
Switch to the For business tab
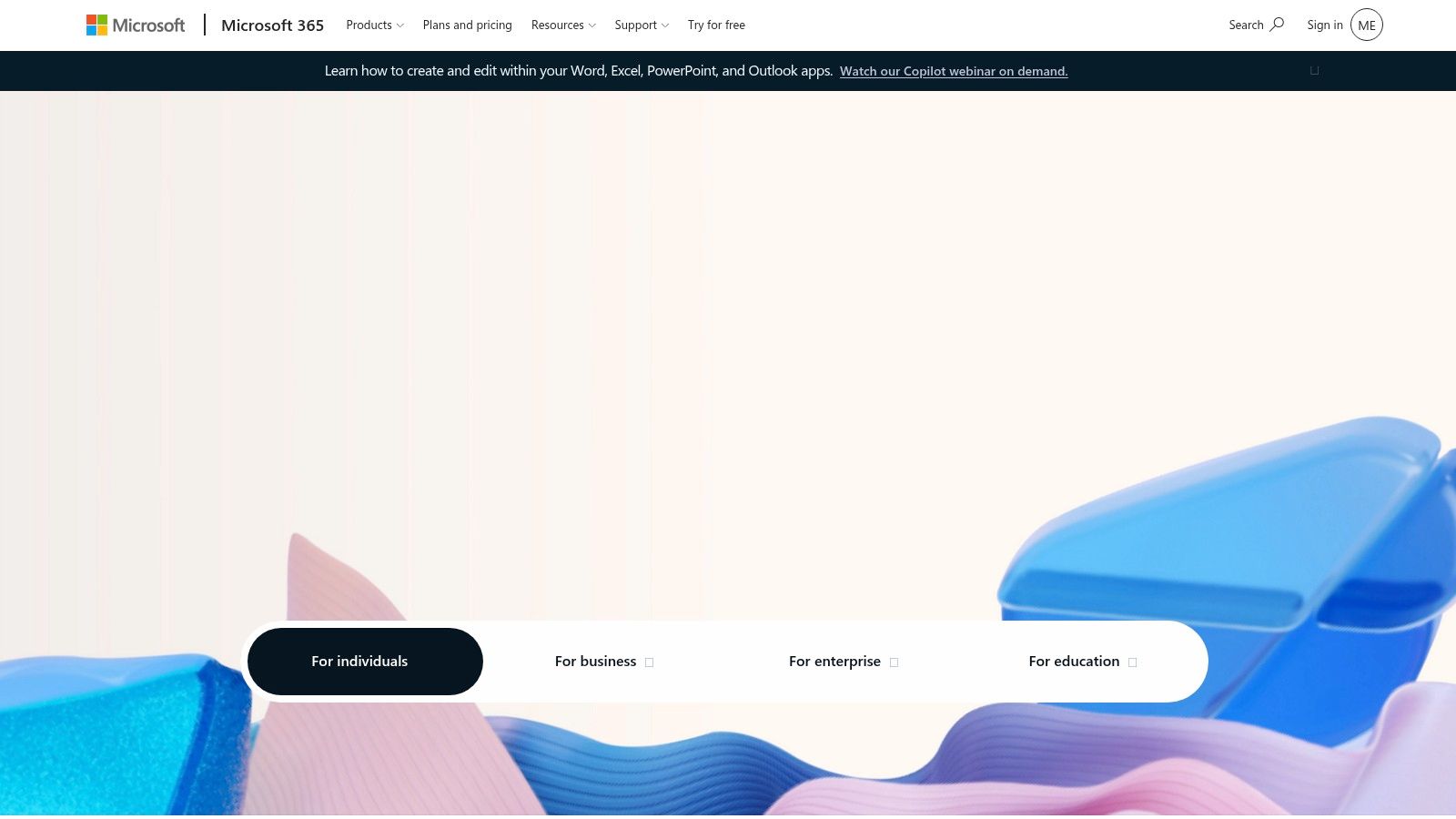click(604, 662)
